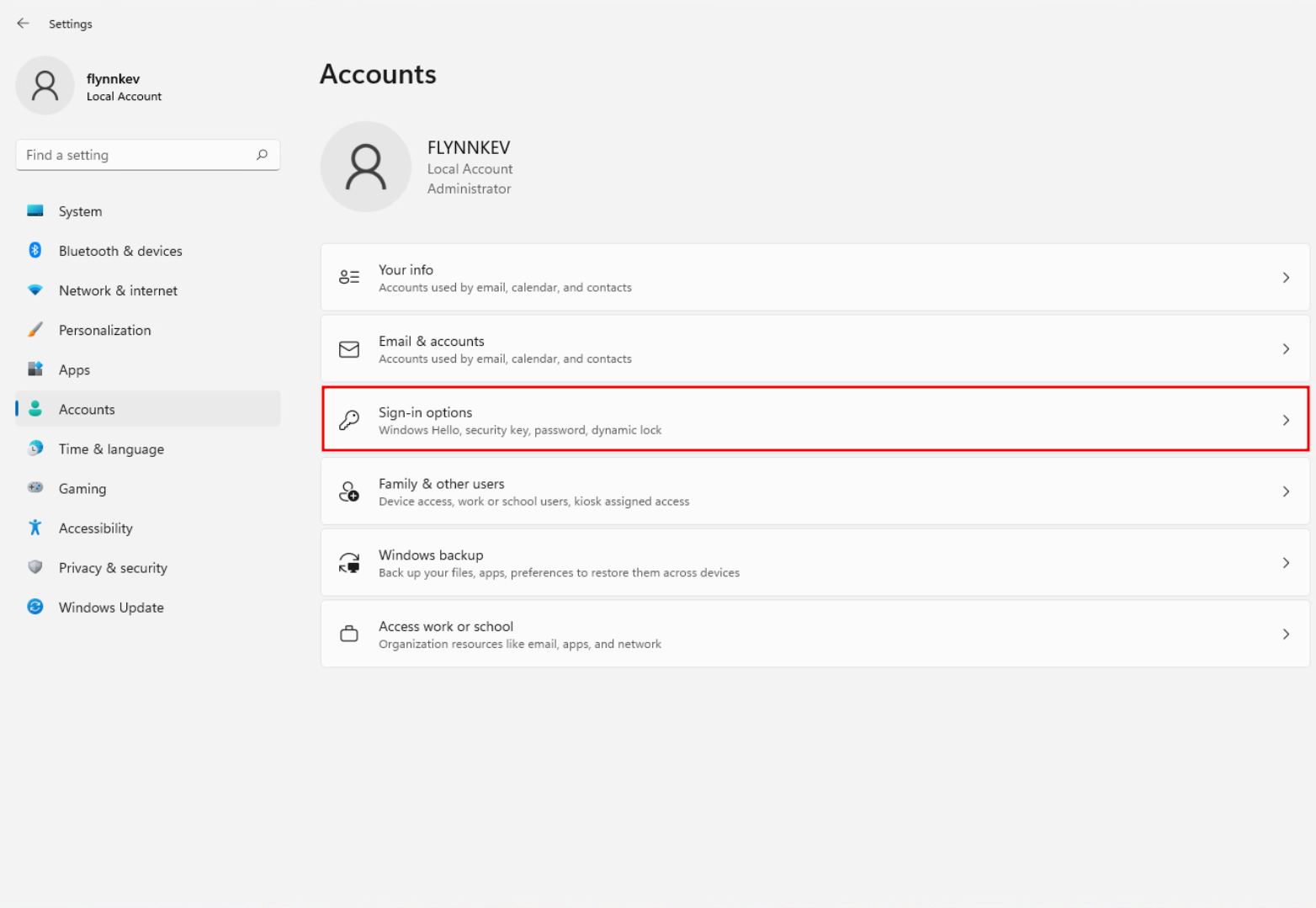Expand Family & other users chevron
The height and width of the screenshot is (908, 1316).
coord(1286,491)
